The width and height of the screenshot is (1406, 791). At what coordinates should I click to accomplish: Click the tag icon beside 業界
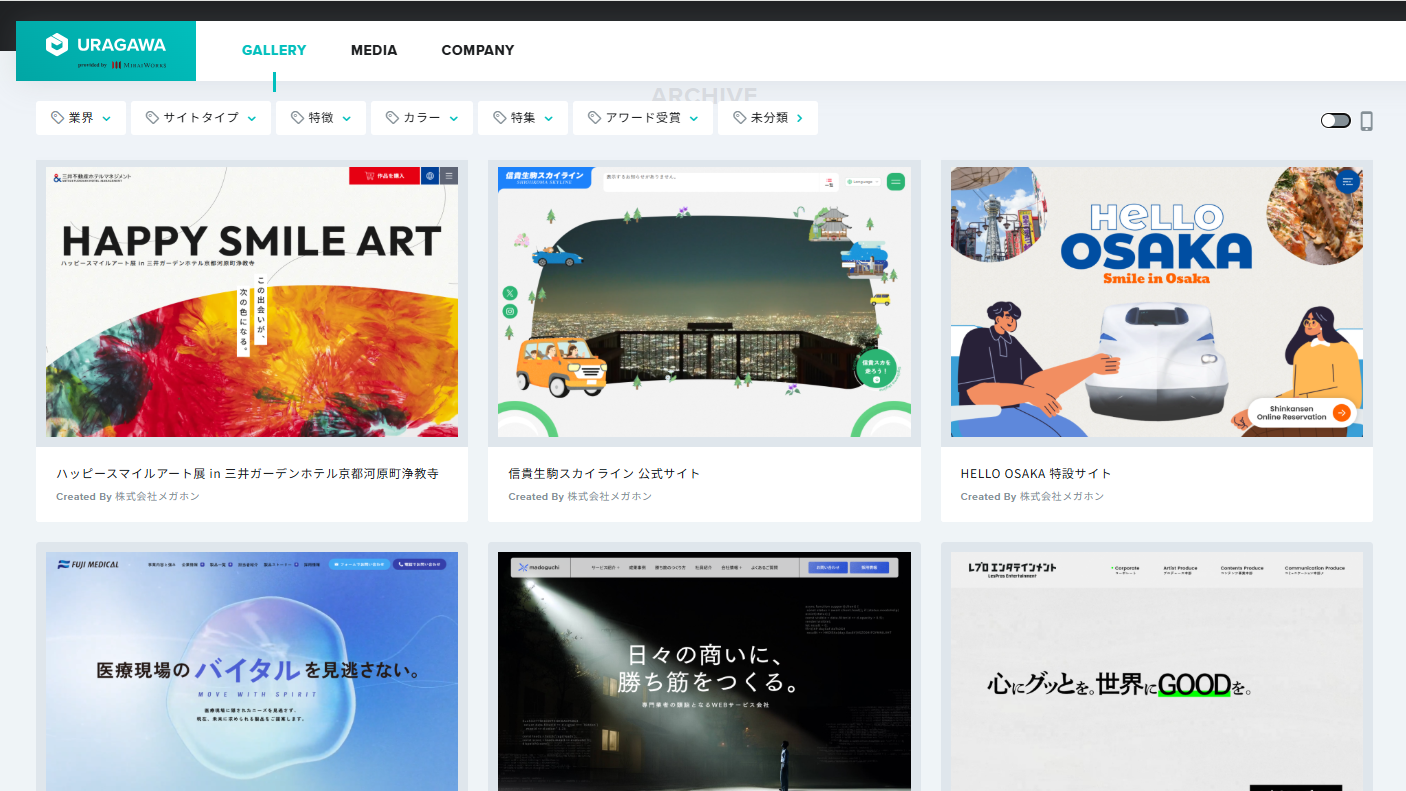point(58,118)
